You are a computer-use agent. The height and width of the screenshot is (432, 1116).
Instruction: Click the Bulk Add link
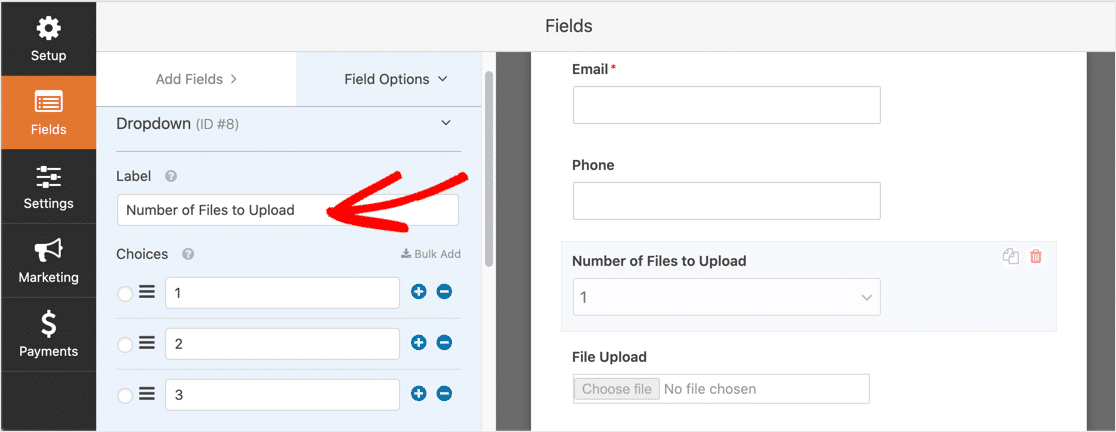(x=431, y=254)
